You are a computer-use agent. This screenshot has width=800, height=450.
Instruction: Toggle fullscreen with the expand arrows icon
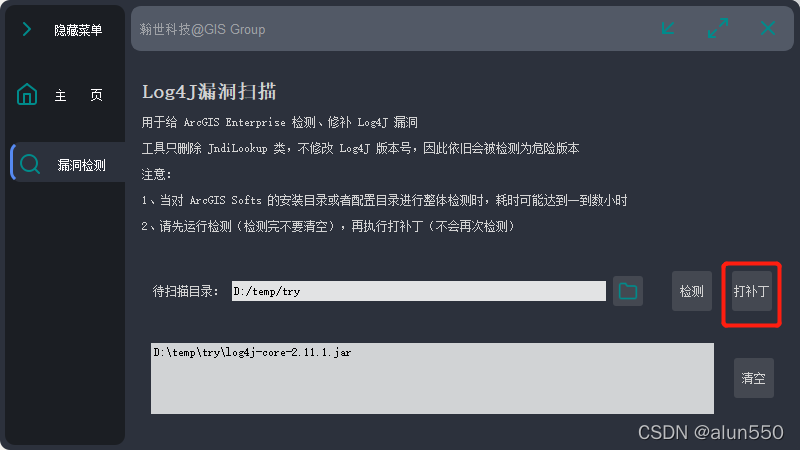718,28
